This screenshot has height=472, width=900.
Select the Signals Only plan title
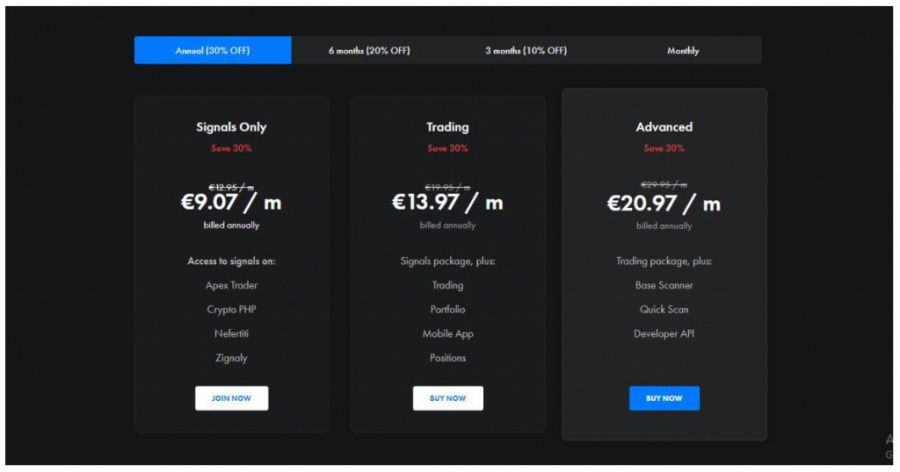point(231,127)
